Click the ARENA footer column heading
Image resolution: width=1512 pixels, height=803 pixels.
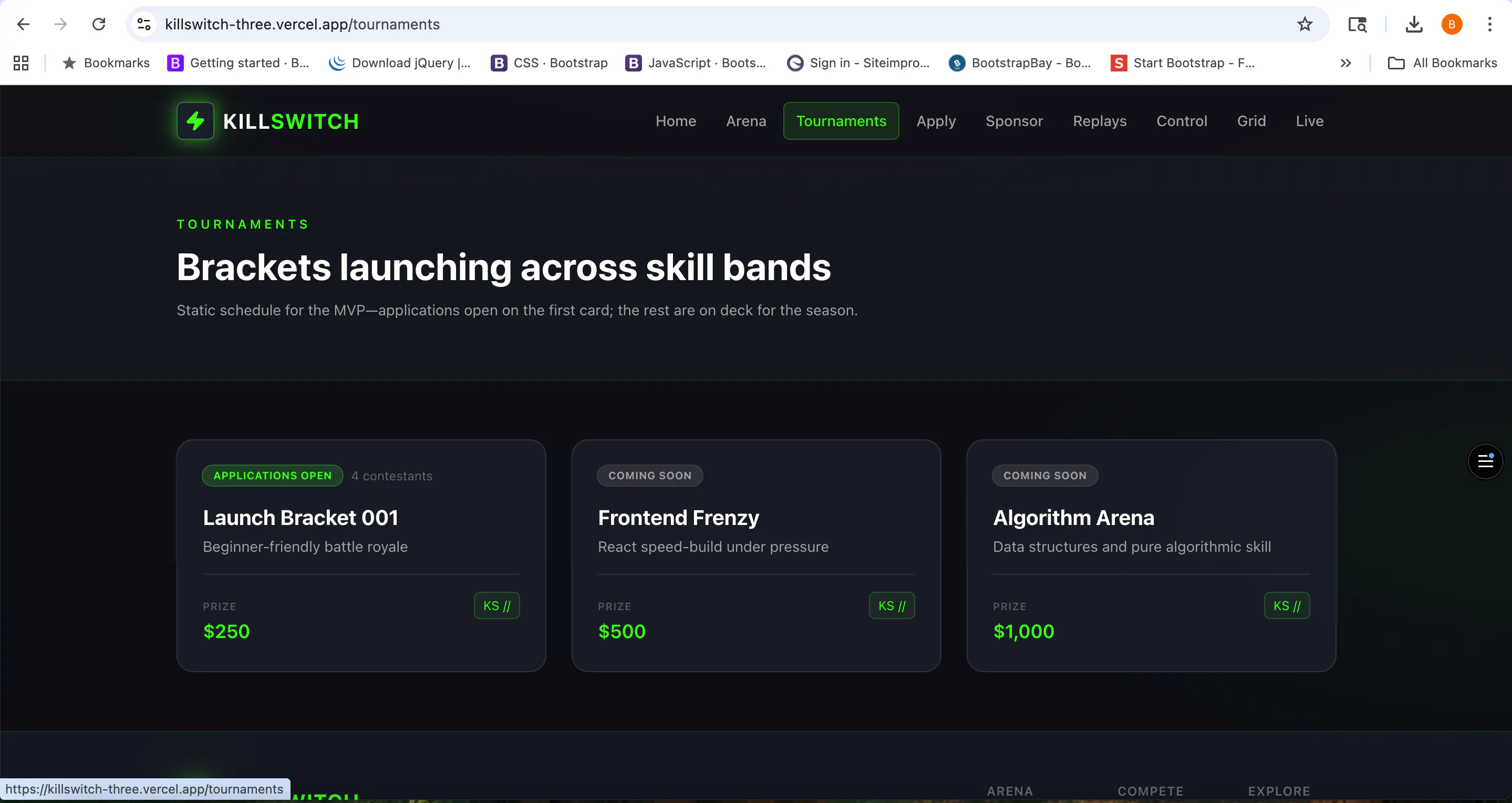[x=1010, y=791]
